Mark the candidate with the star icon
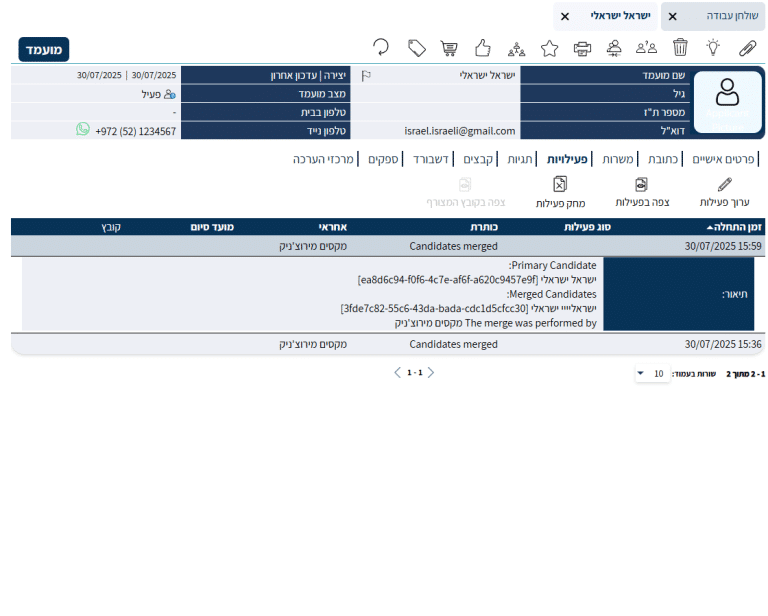This screenshot has height=616, width=768. 549,48
